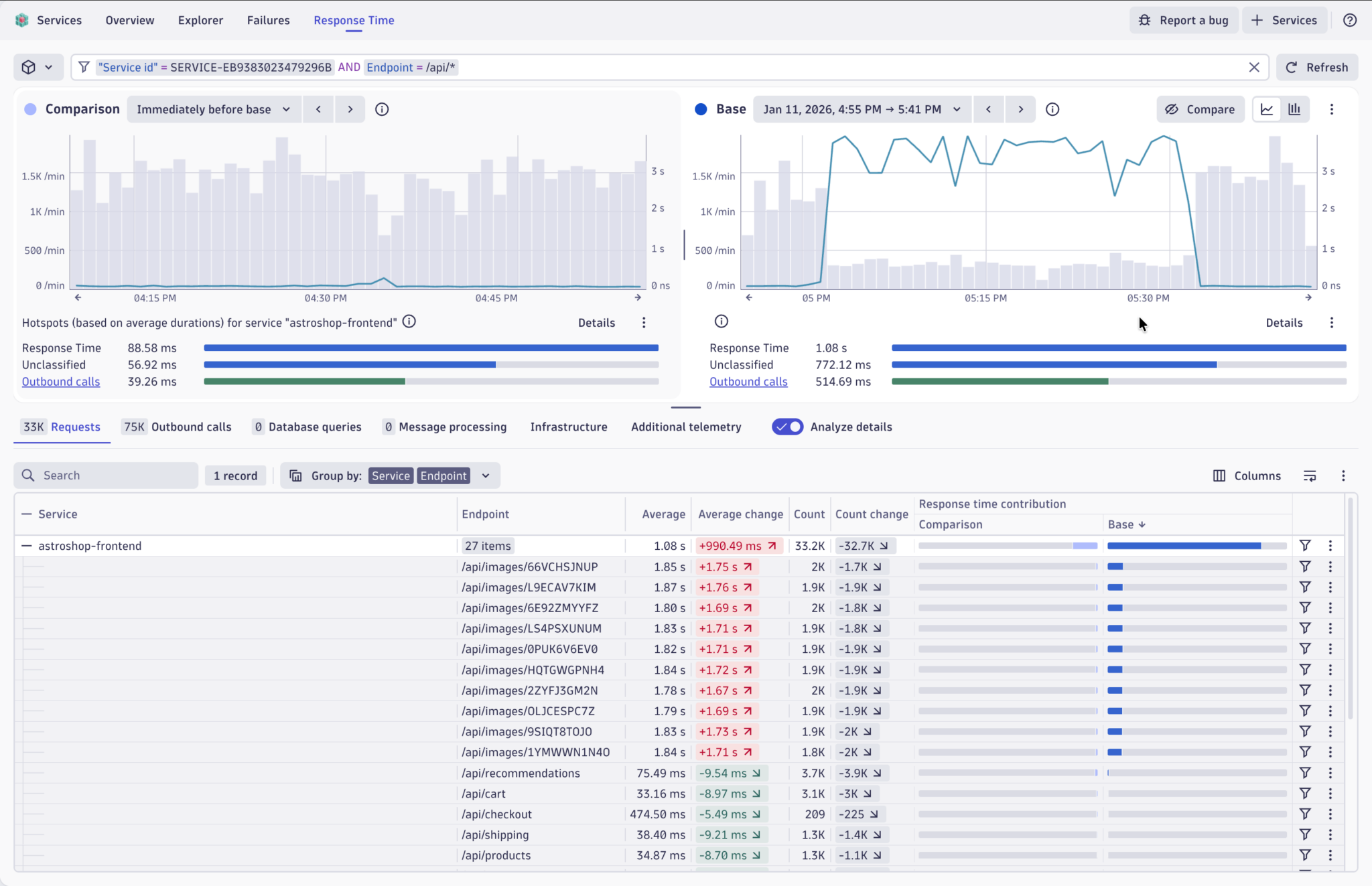This screenshot has width=1372, height=886.
Task: Clear the filter with the X icon
Action: (1253, 67)
